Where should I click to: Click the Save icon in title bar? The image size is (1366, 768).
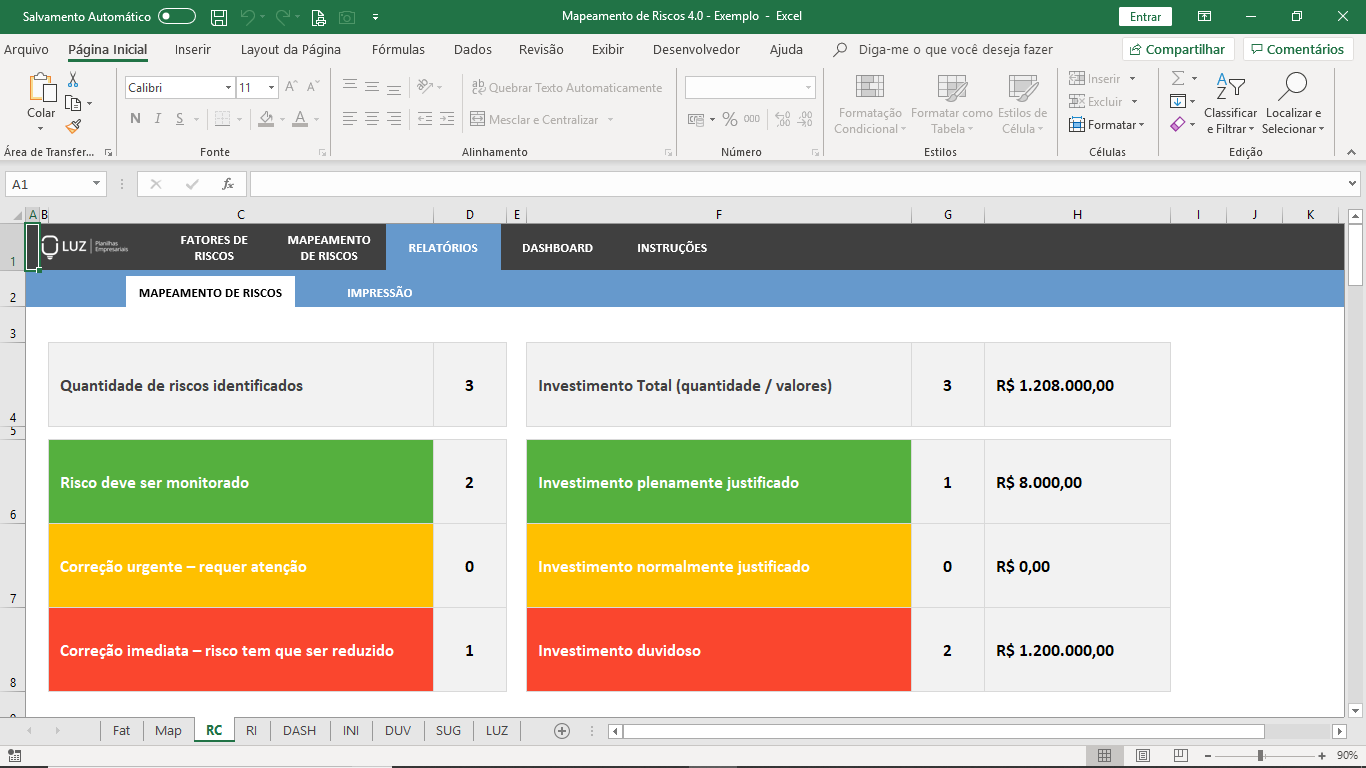click(219, 17)
